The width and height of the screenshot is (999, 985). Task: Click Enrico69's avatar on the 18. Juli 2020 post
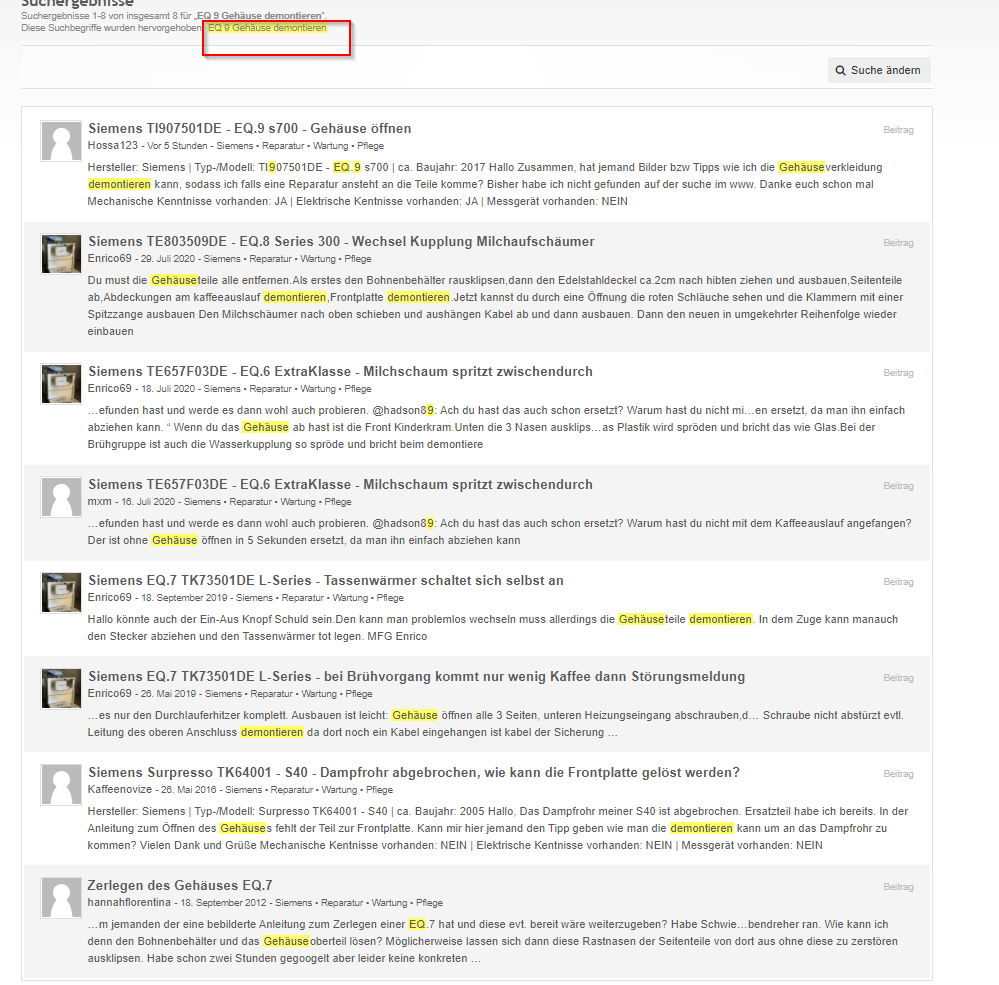pyautogui.click(x=61, y=384)
